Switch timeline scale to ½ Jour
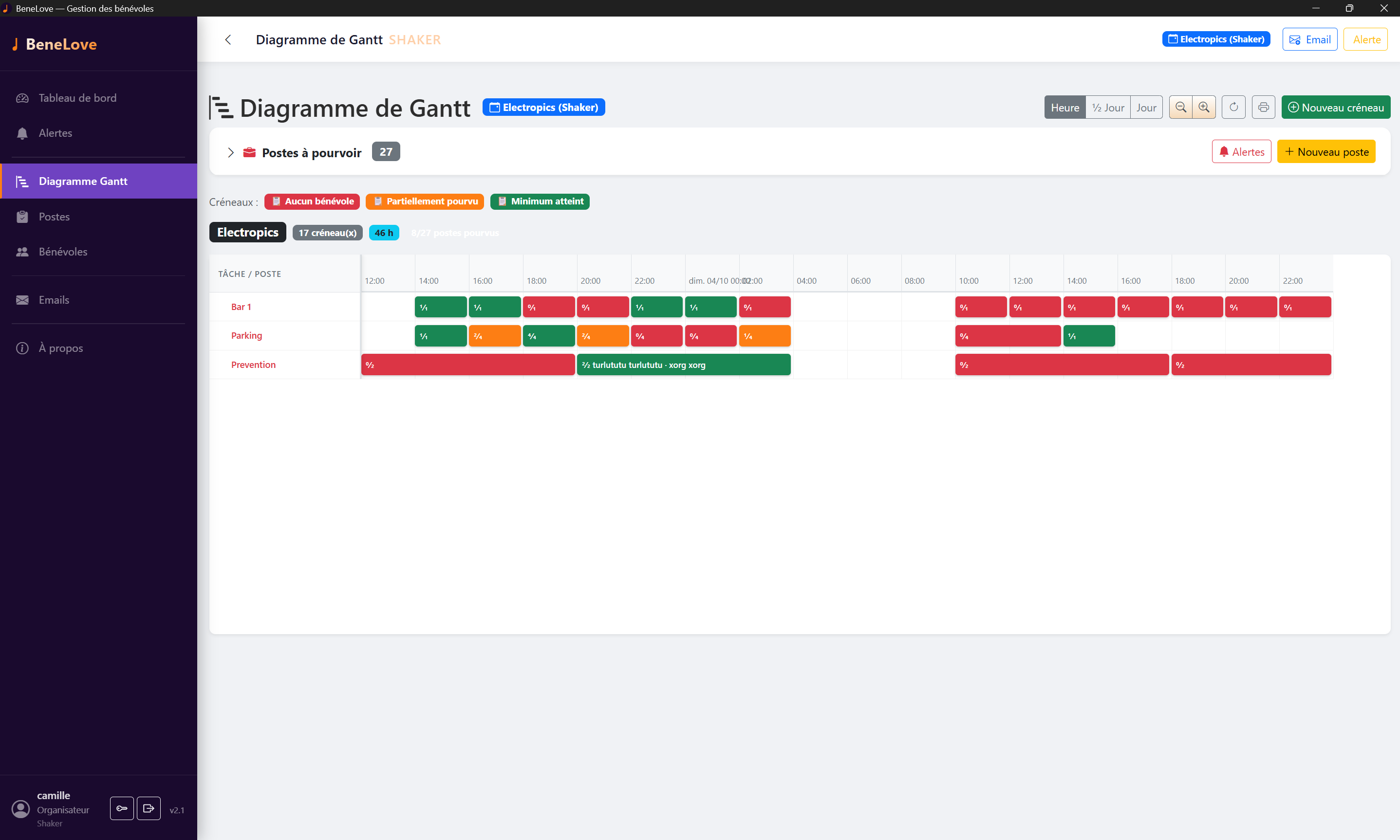 click(1108, 108)
